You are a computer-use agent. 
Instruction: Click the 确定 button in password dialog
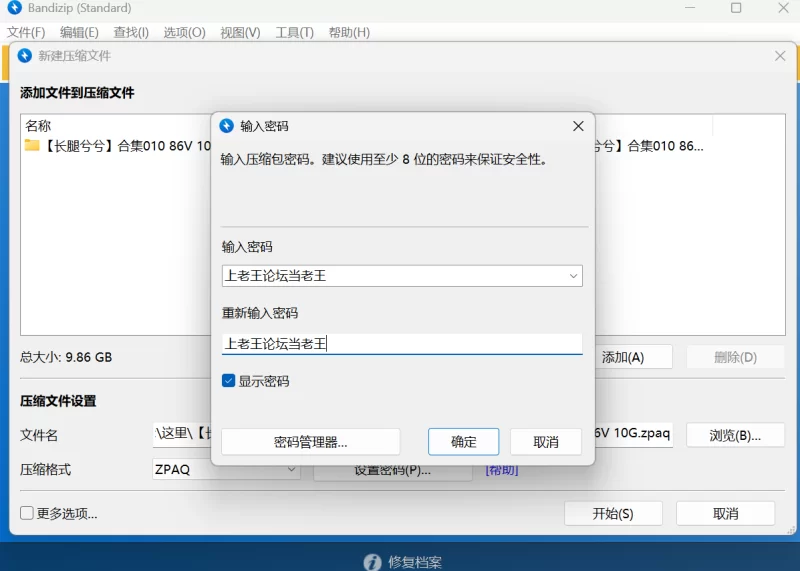pos(463,442)
